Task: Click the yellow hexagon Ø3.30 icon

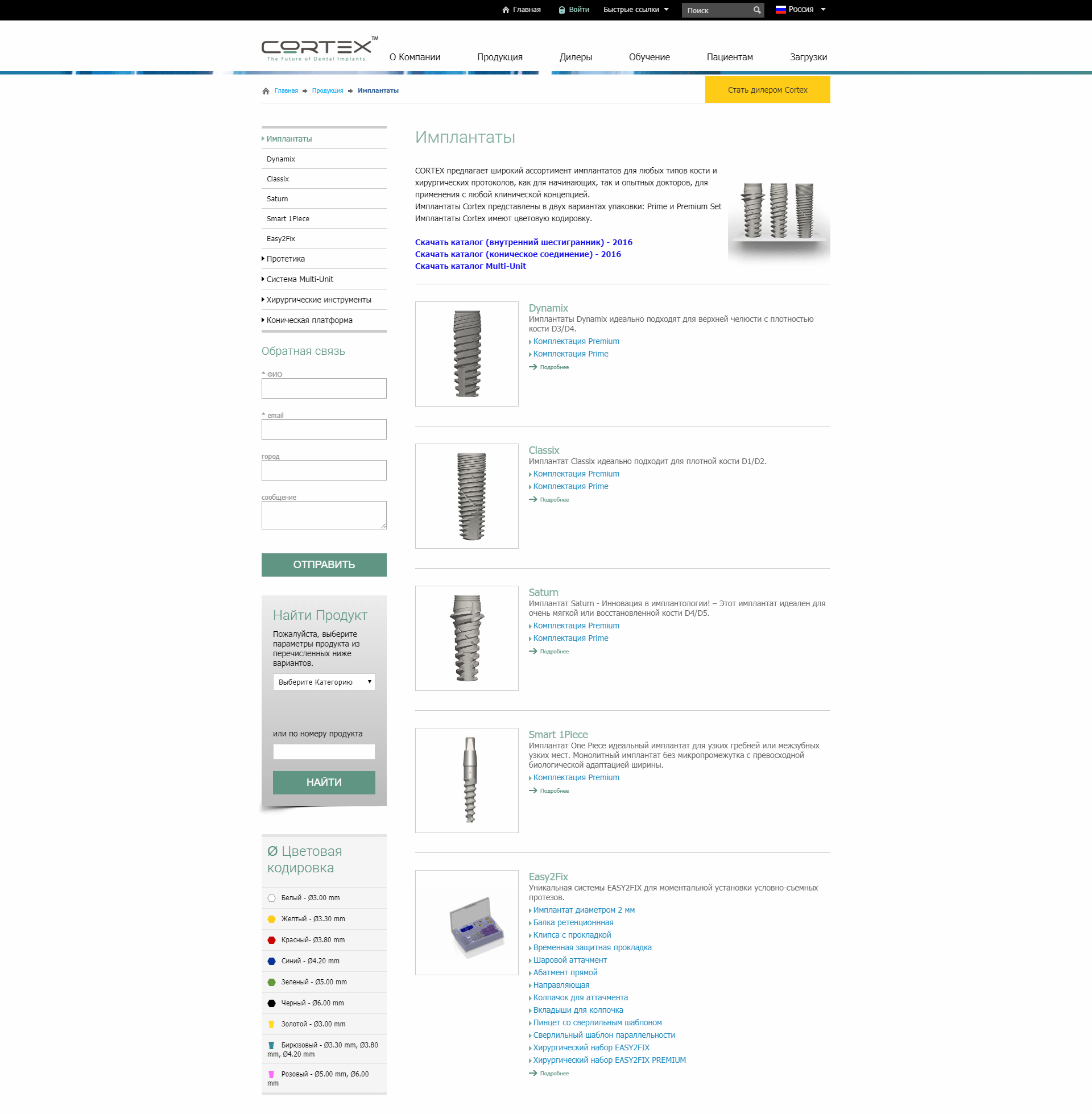Action: tap(272, 919)
